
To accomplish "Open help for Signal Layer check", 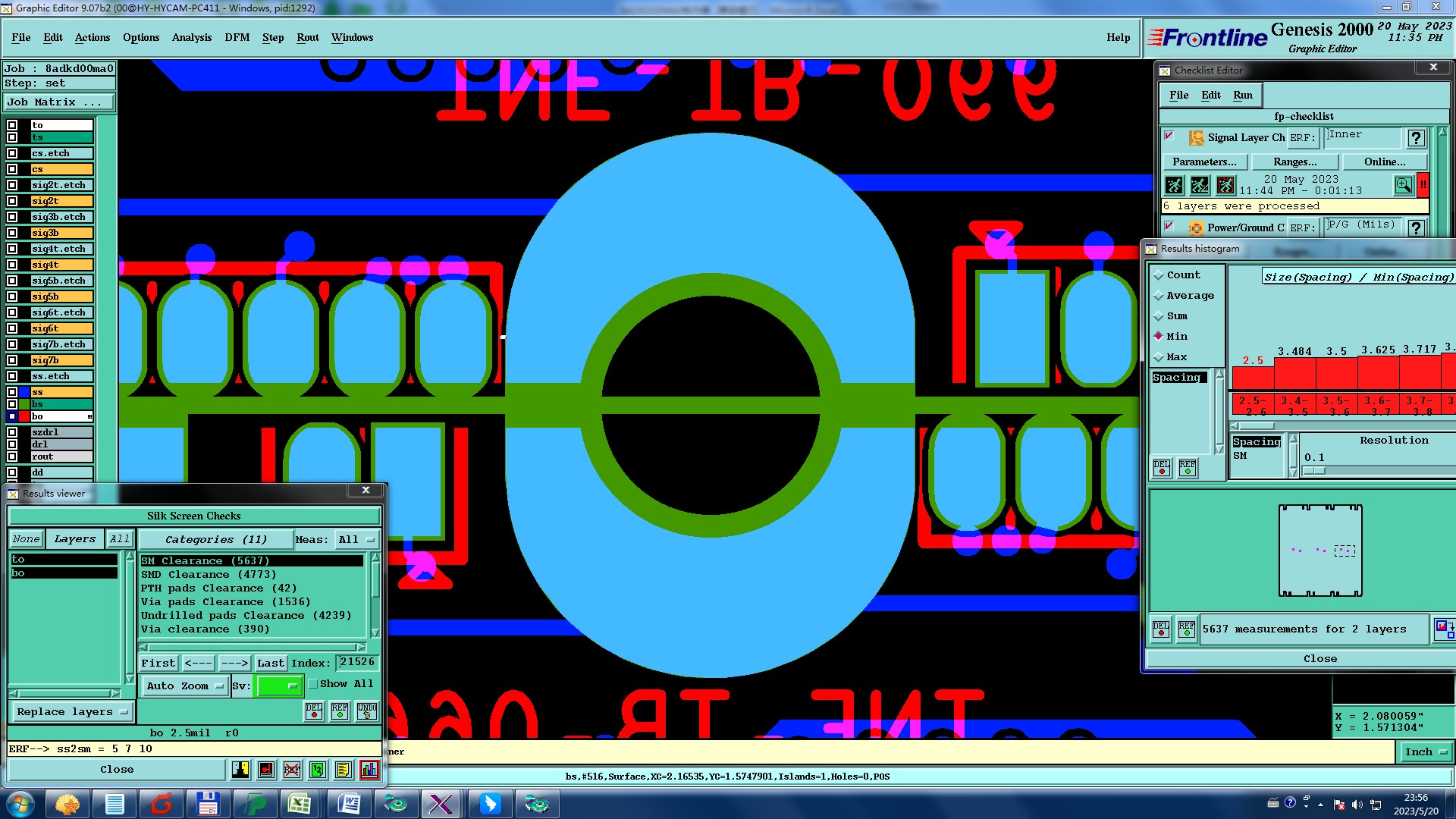I will (1416, 138).
